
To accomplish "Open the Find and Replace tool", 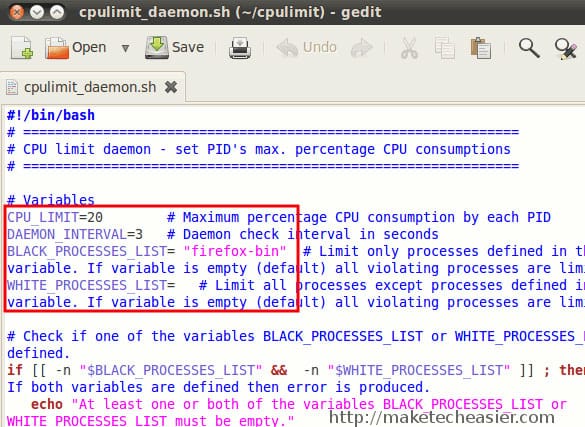I will point(566,48).
